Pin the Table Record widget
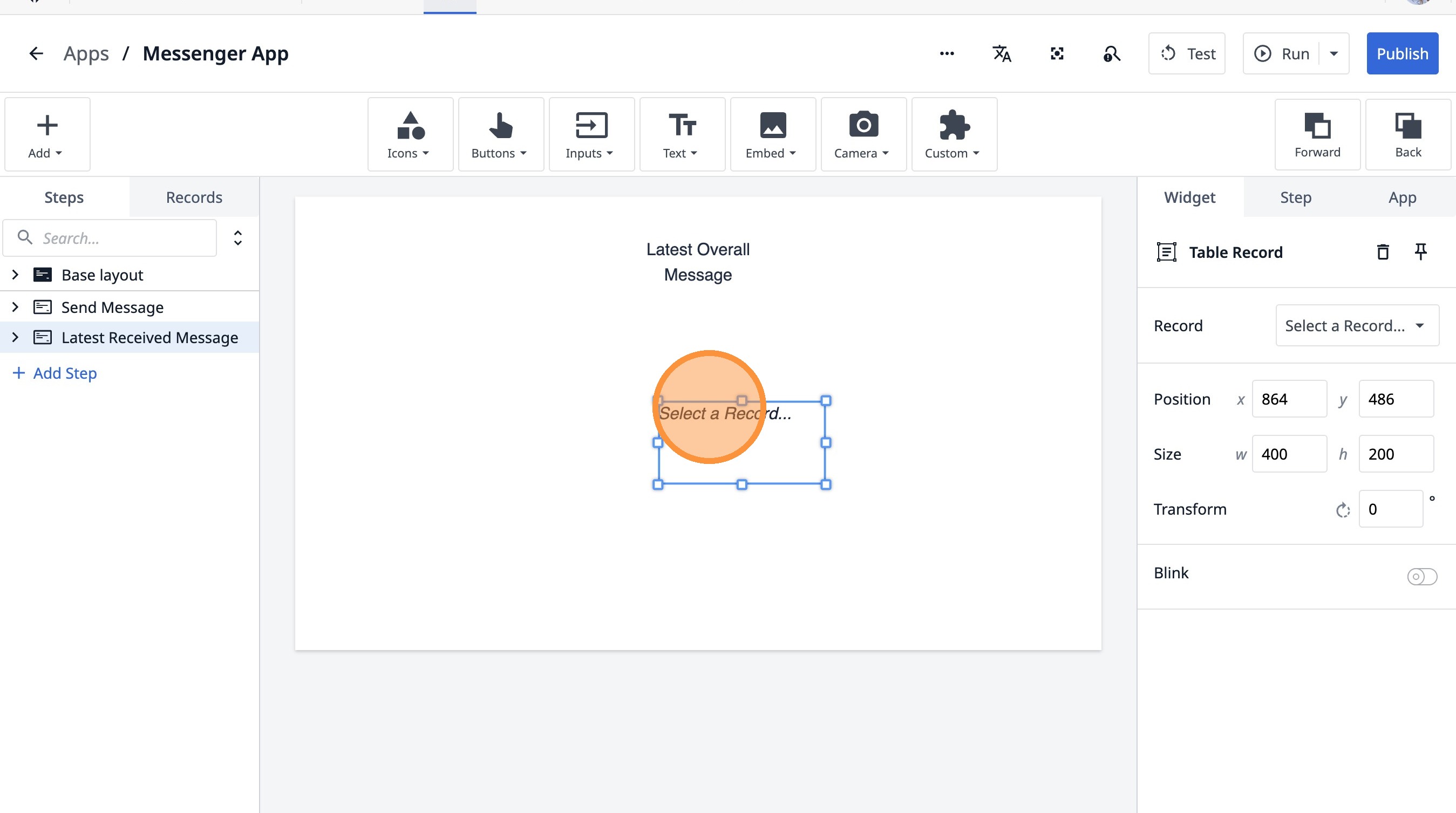 coord(1420,252)
